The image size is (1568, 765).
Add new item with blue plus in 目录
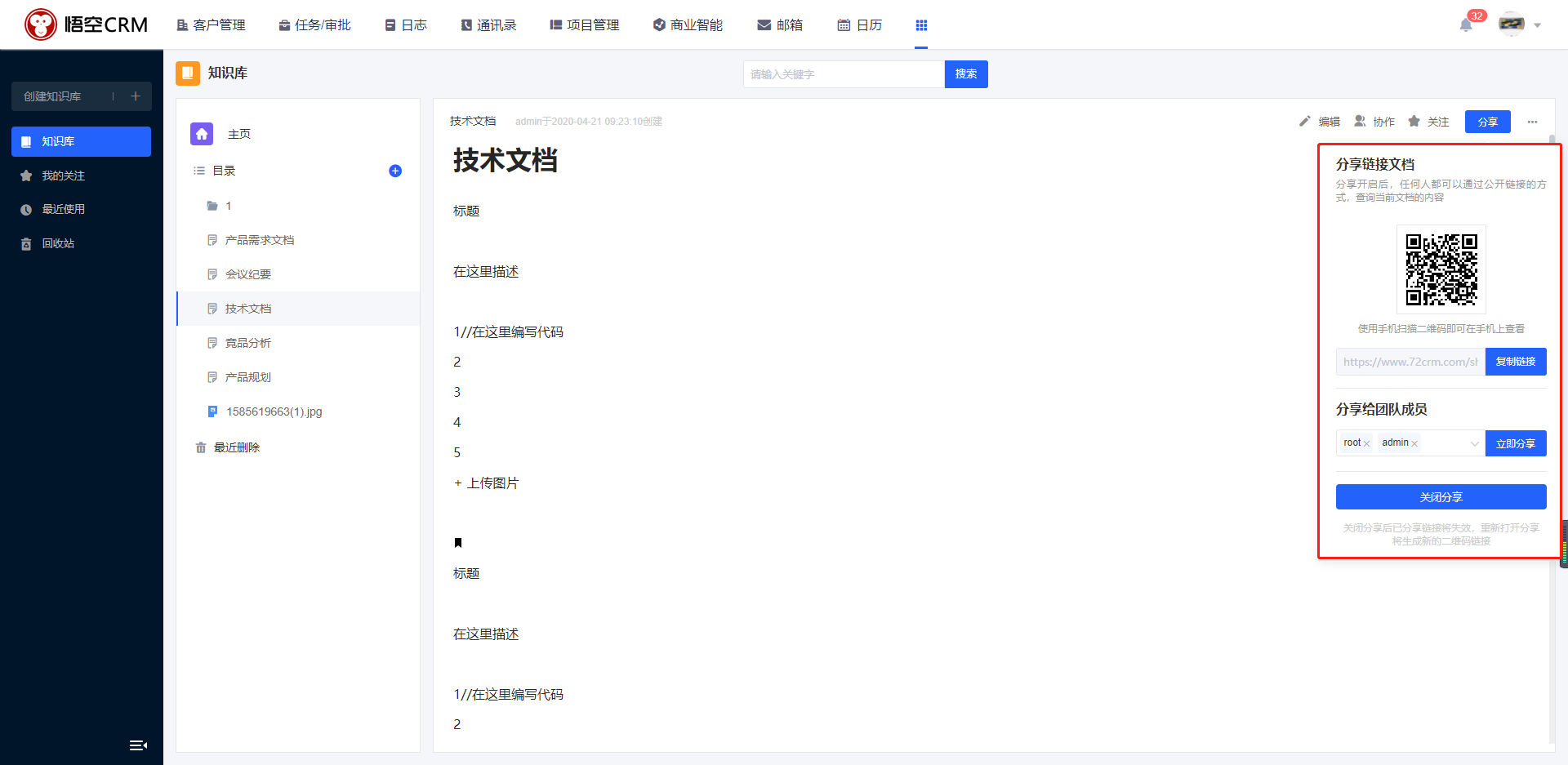pos(395,171)
